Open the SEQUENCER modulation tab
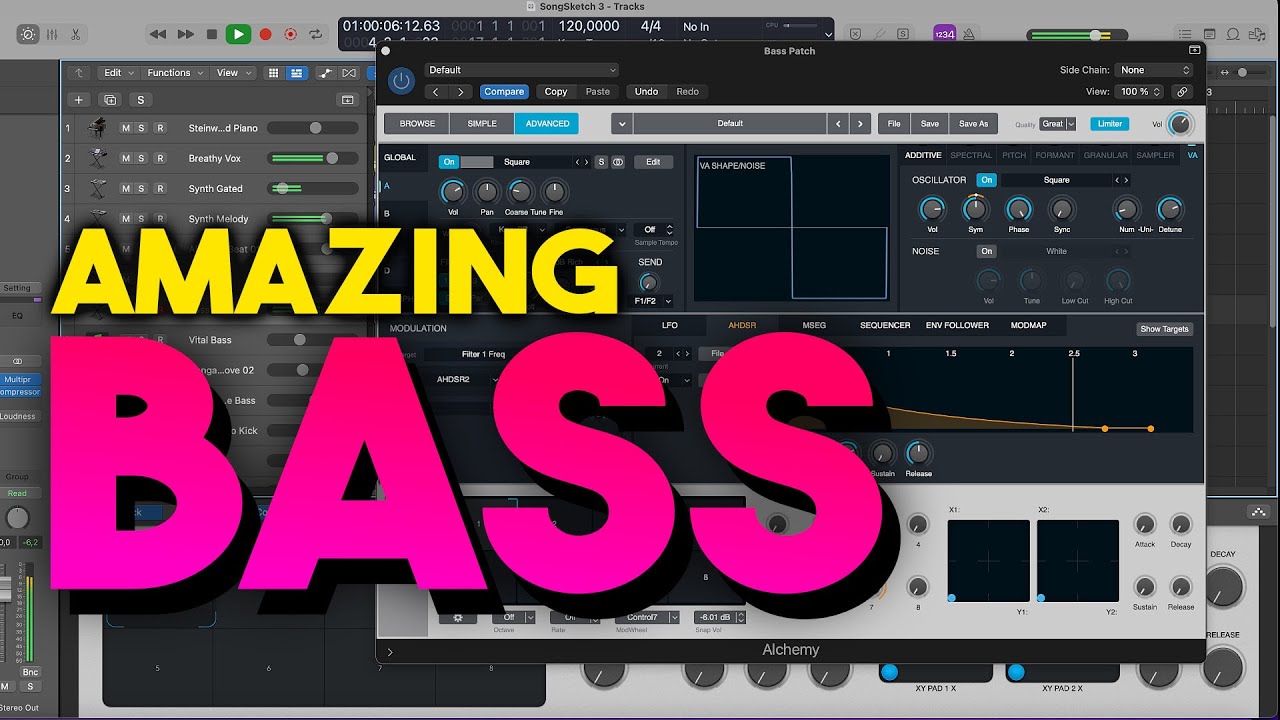The height and width of the screenshot is (720, 1280). (885, 325)
